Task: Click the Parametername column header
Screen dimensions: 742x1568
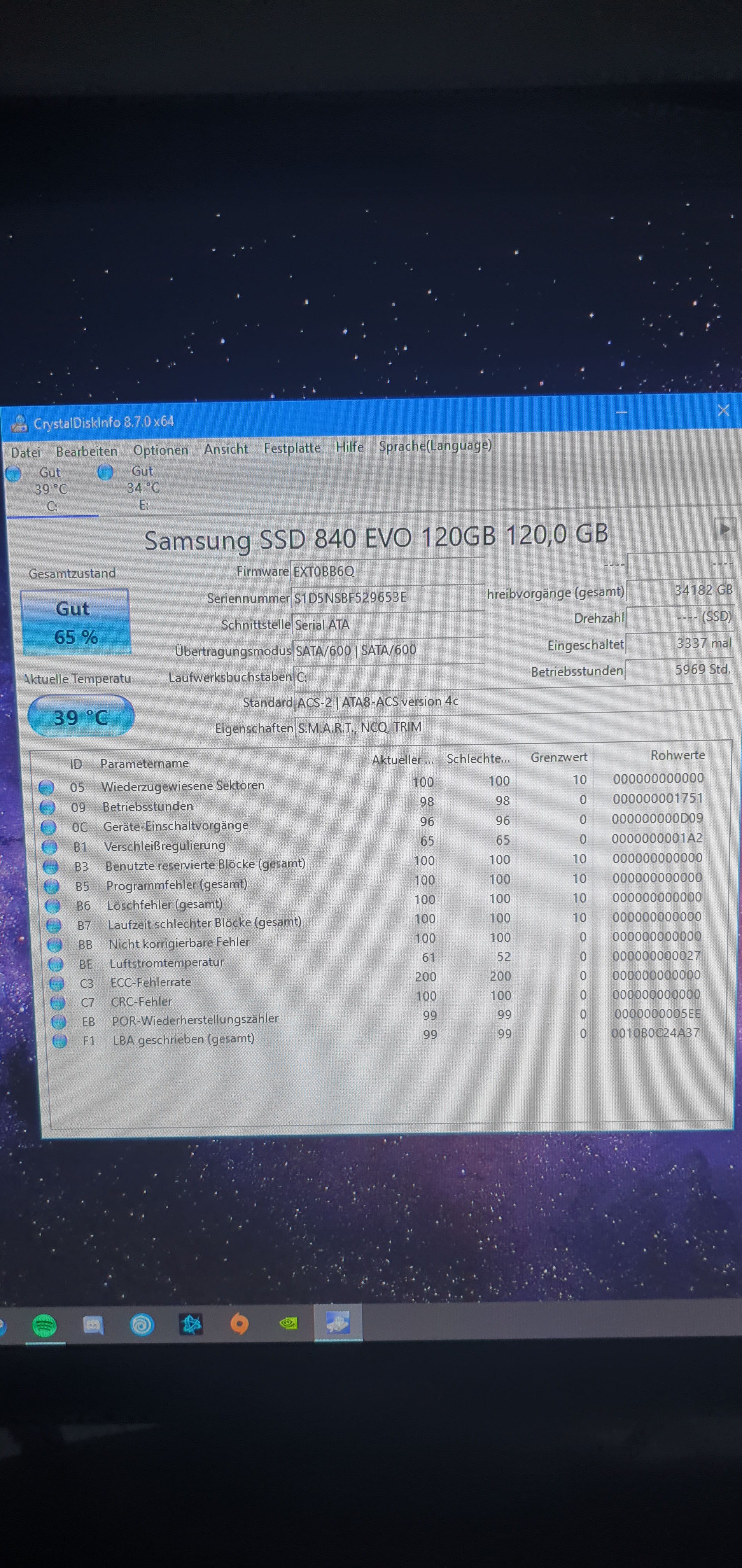Action: click(x=144, y=763)
